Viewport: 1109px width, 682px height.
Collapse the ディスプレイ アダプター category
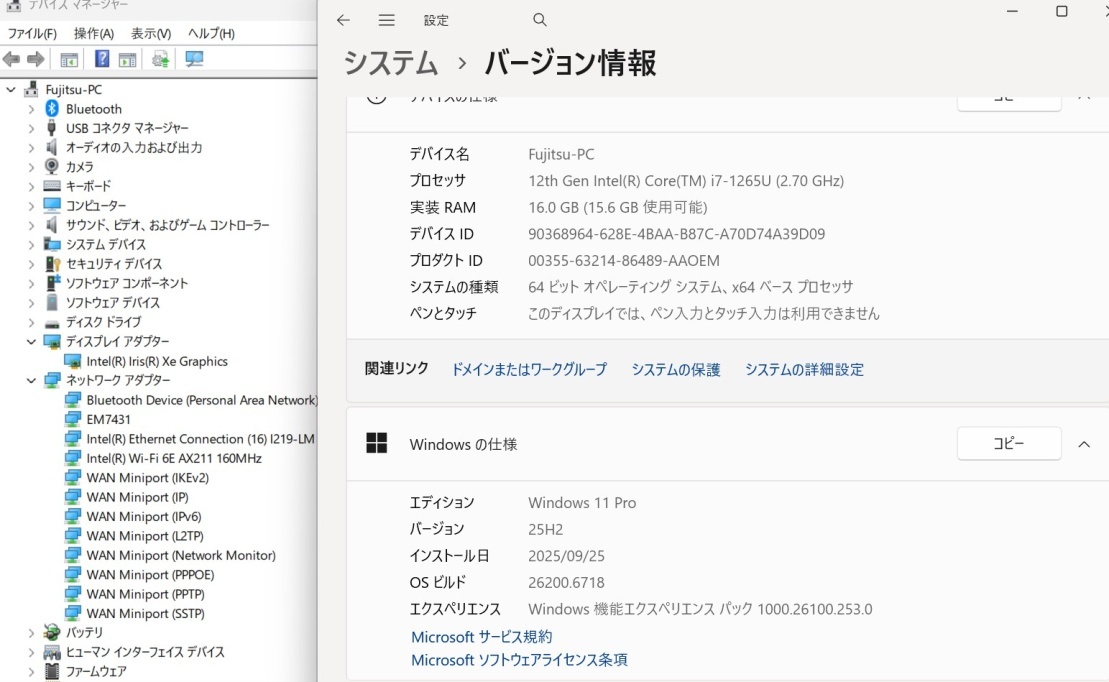click(31, 342)
